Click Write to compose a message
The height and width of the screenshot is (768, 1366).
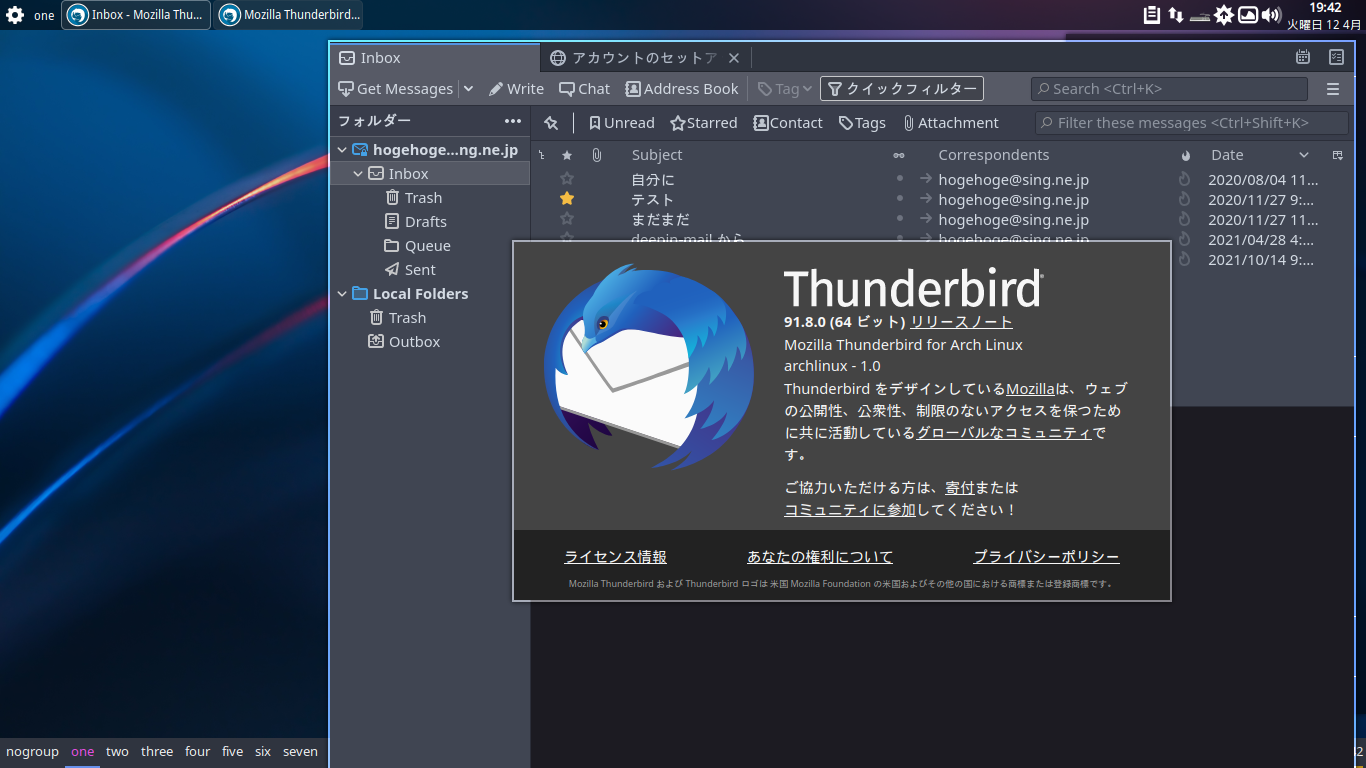(x=516, y=89)
